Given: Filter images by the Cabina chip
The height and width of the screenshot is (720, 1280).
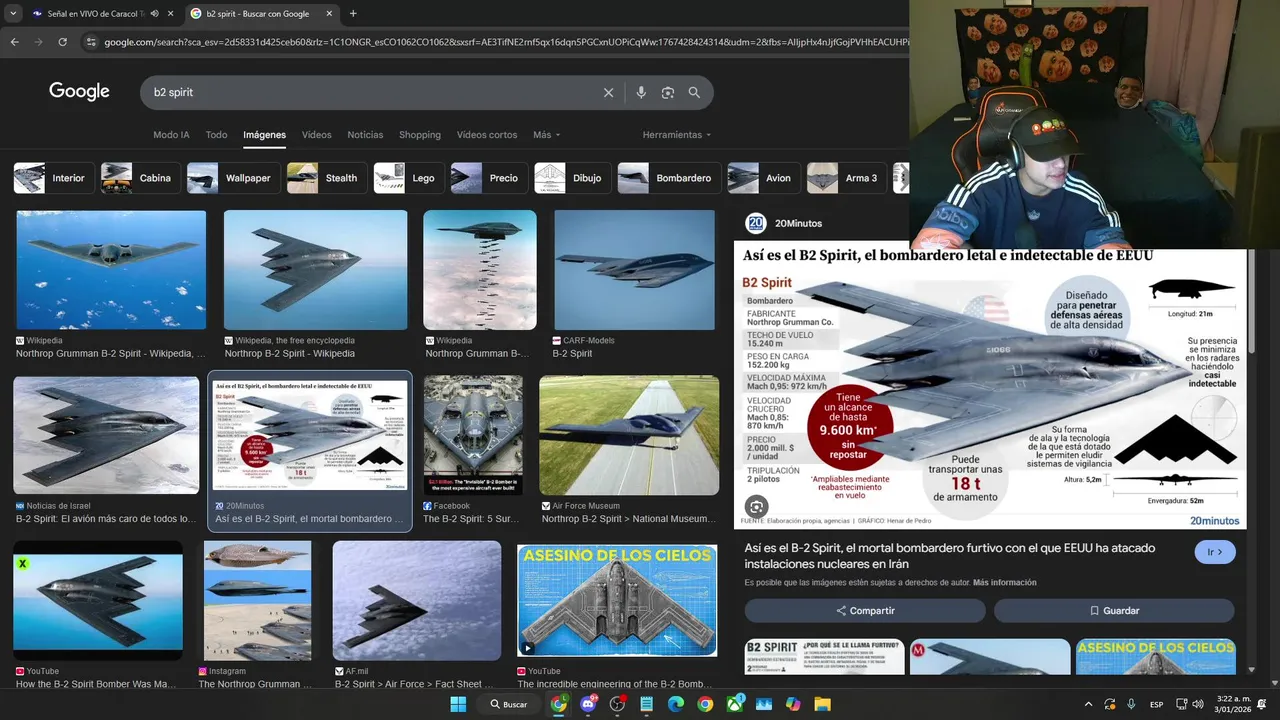Looking at the screenshot, I should click(x=141, y=178).
